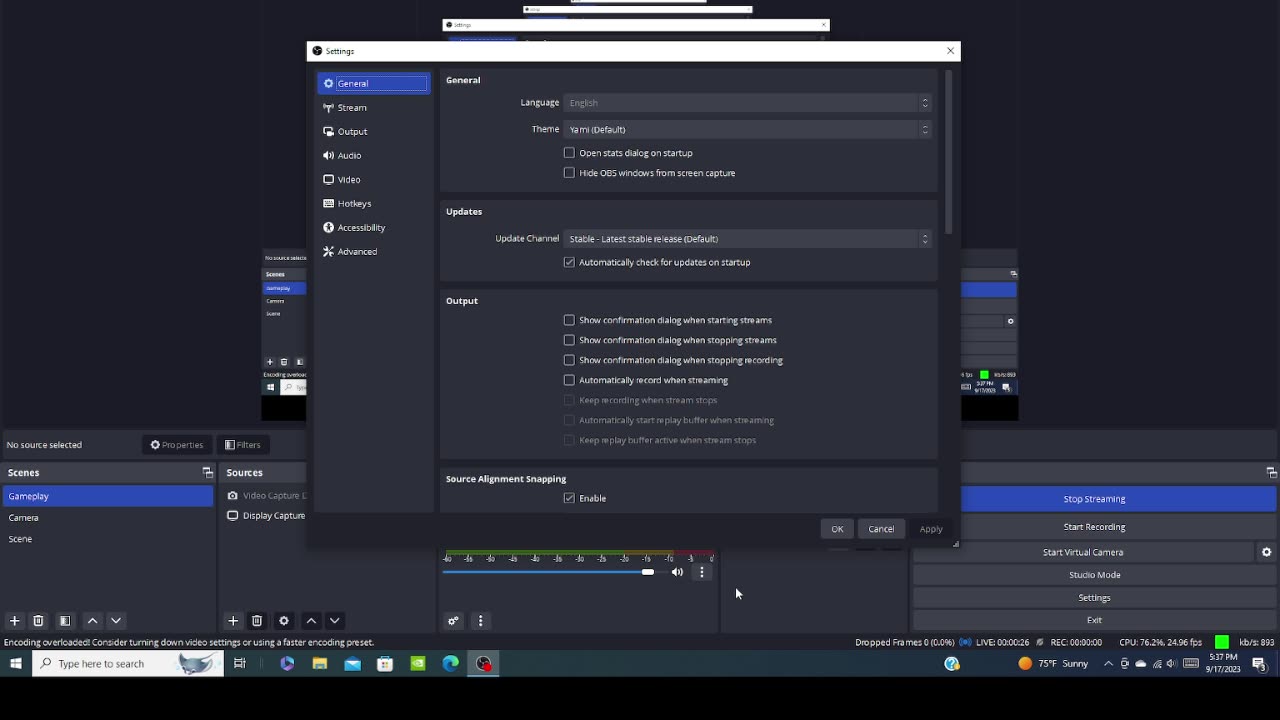Open virtual camera config gear icon

point(1266,552)
